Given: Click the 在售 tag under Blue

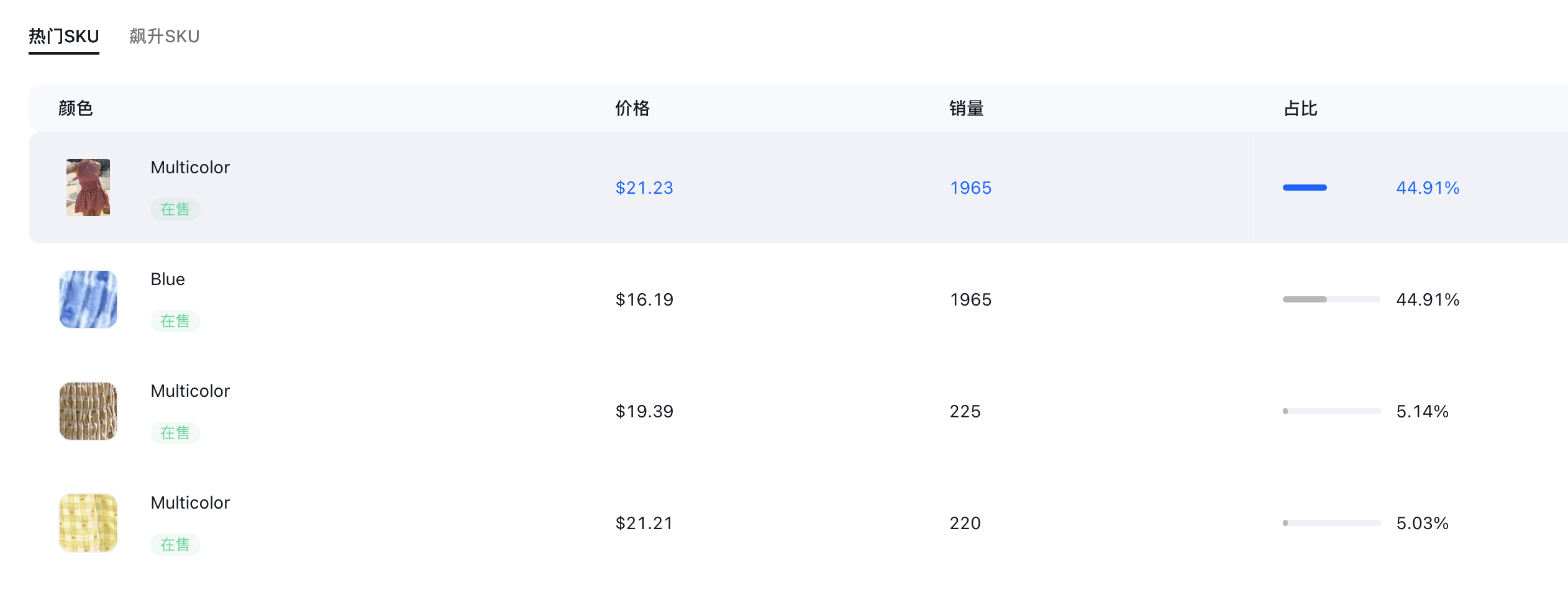Looking at the screenshot, I should coord(175,321).
